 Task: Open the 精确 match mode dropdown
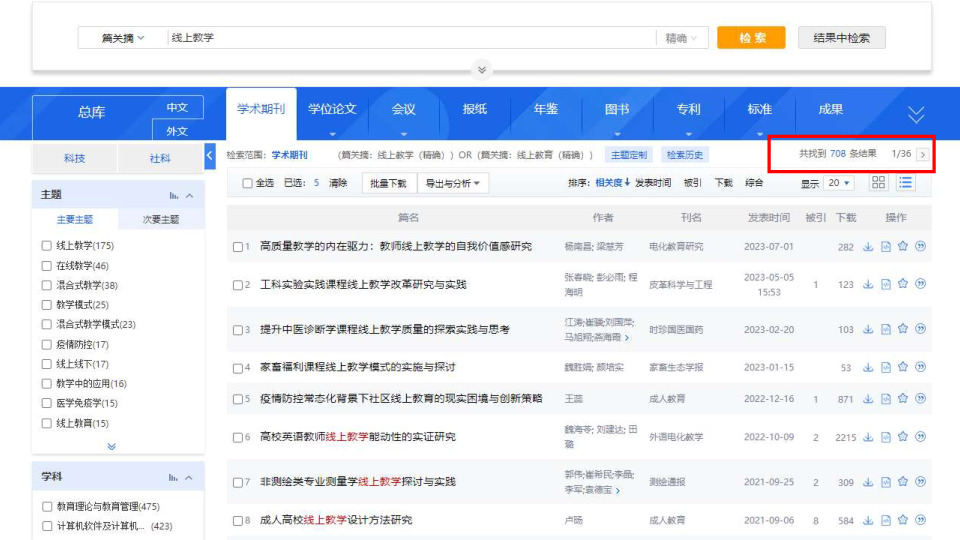coord(681,38)
